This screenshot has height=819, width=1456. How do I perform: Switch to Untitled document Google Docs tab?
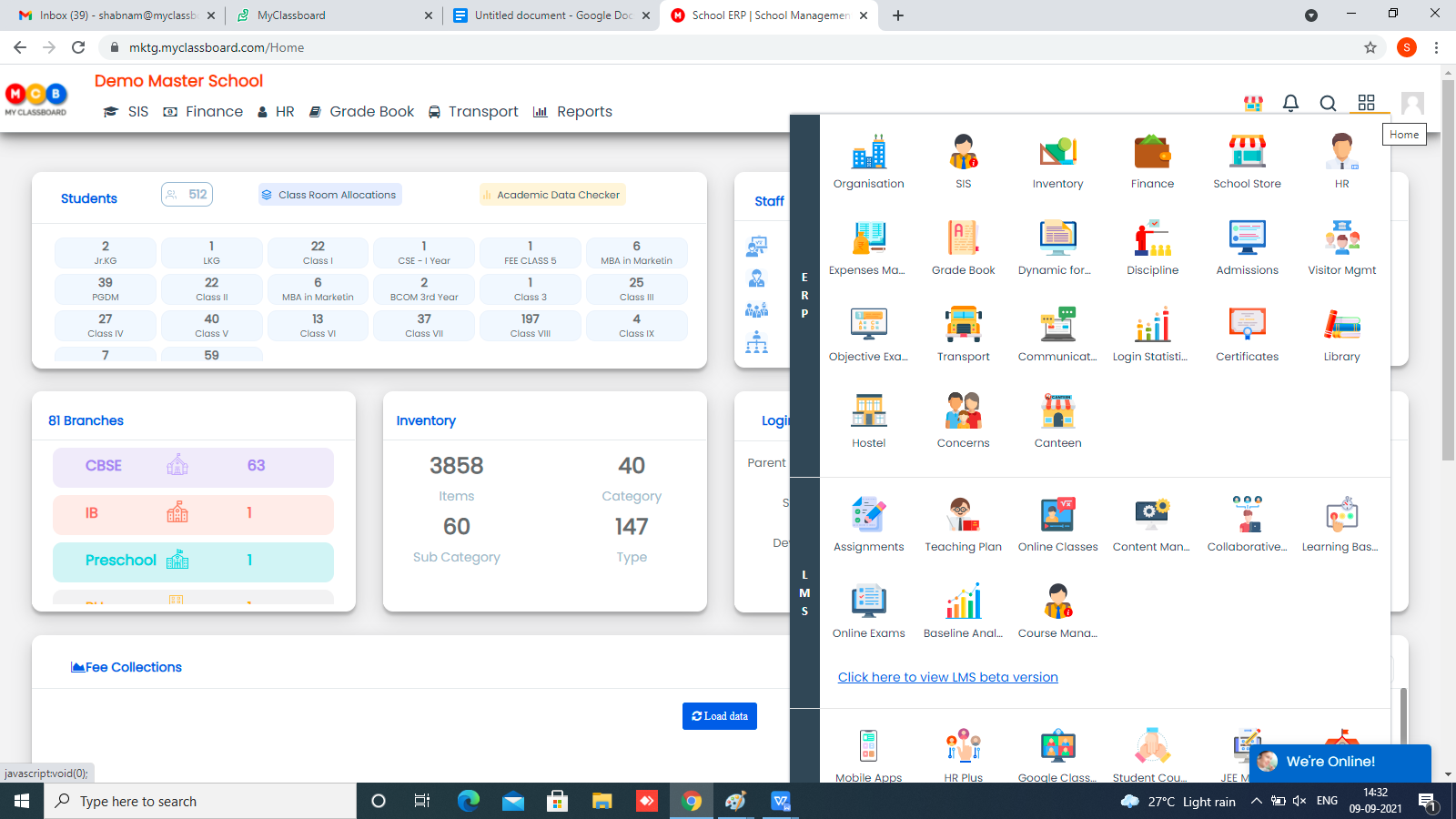[x=551, y=15]
